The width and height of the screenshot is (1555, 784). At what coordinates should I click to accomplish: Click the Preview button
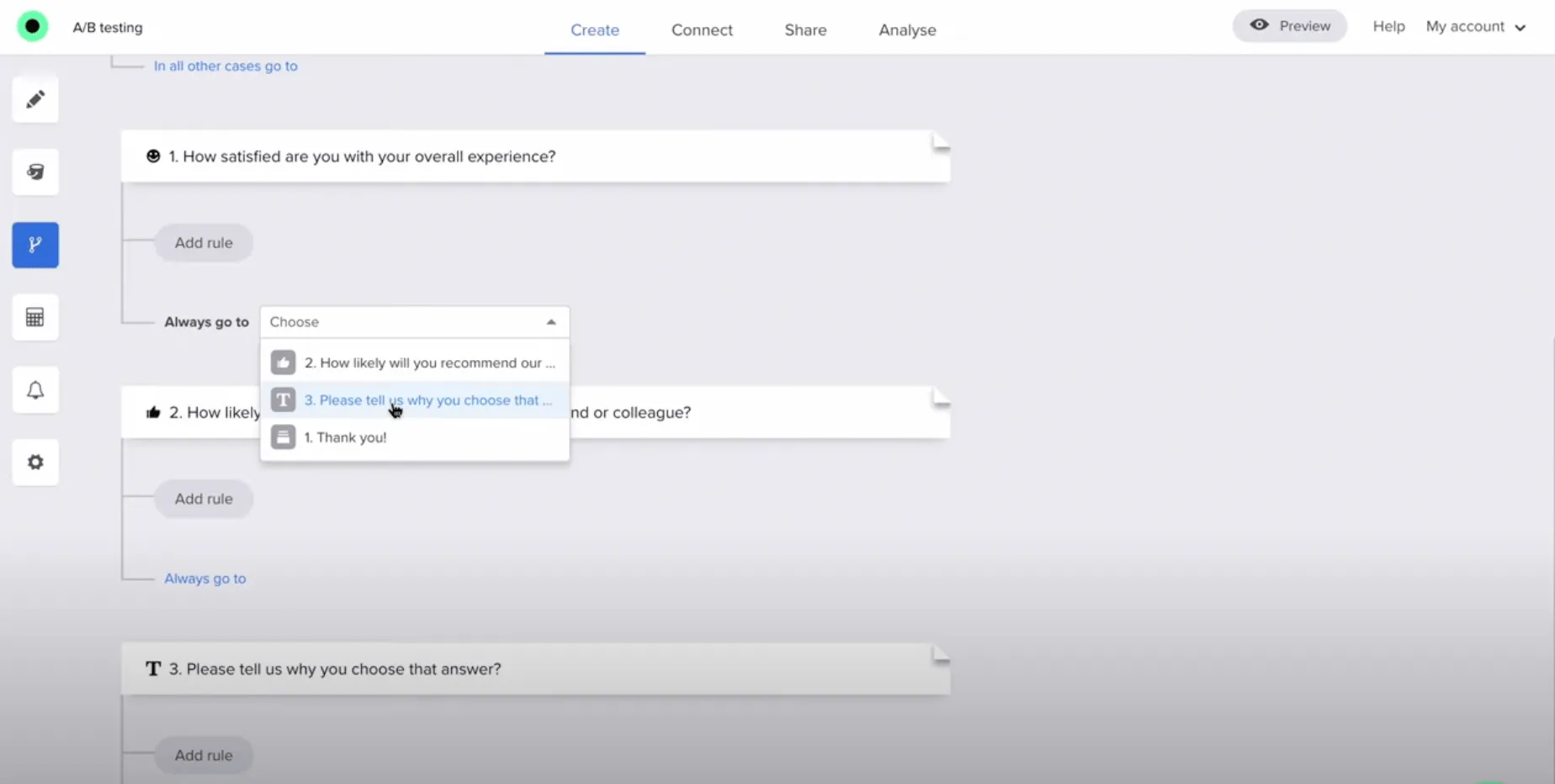click(x=1289, y=26)
